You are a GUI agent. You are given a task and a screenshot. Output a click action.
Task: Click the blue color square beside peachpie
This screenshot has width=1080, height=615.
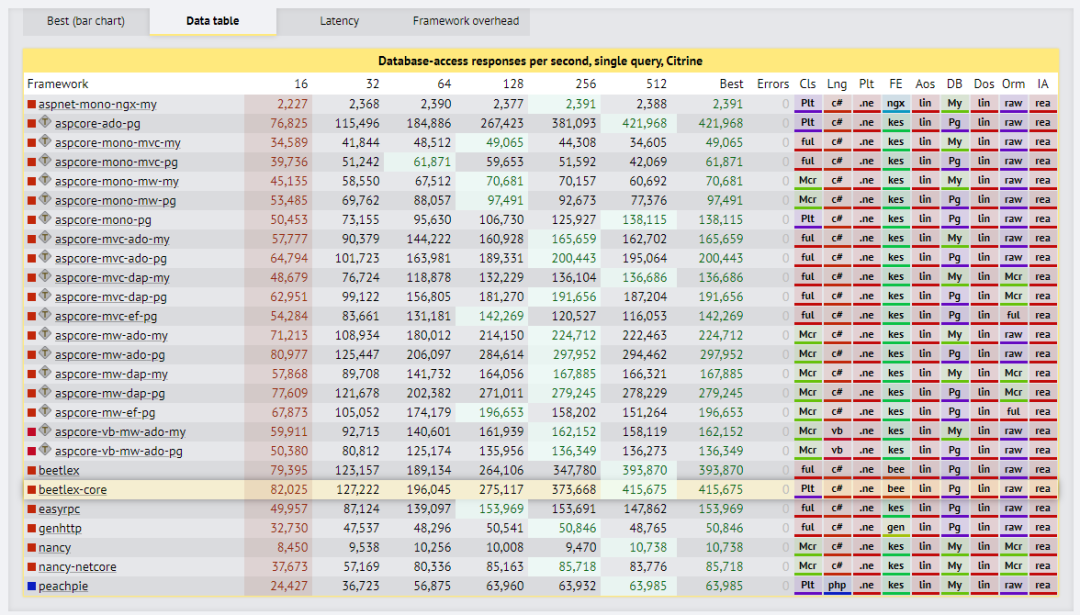32,587
